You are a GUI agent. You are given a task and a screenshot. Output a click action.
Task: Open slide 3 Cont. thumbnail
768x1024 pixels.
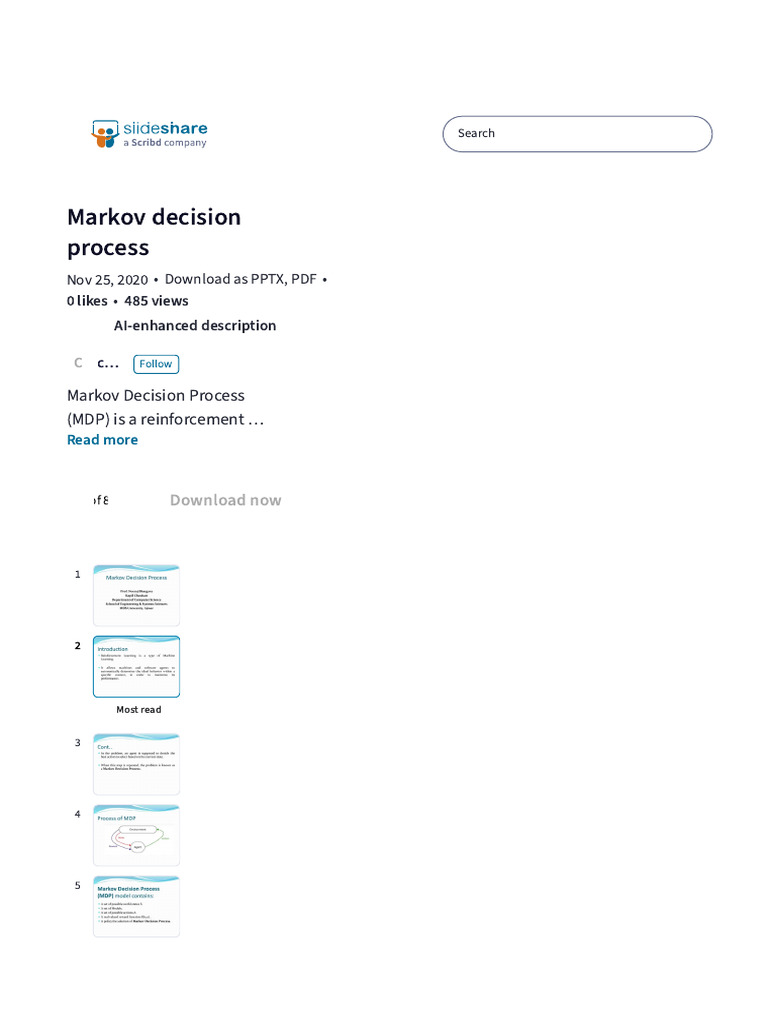(136, 764)
